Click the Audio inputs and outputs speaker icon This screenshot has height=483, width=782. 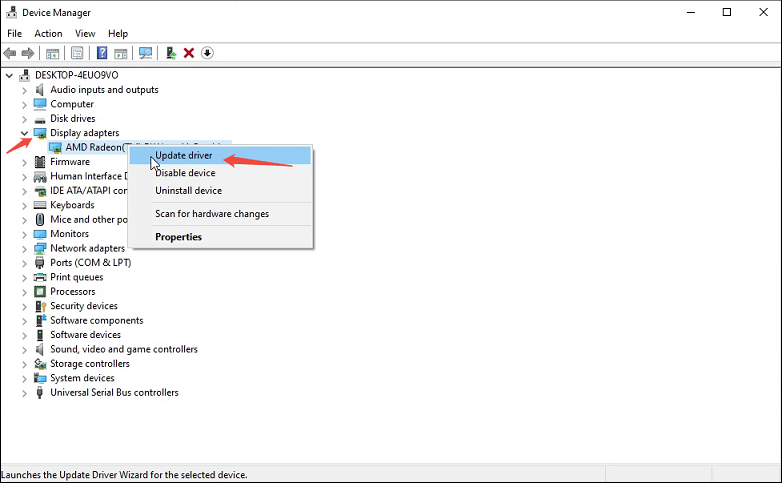[x=40, y=90]
